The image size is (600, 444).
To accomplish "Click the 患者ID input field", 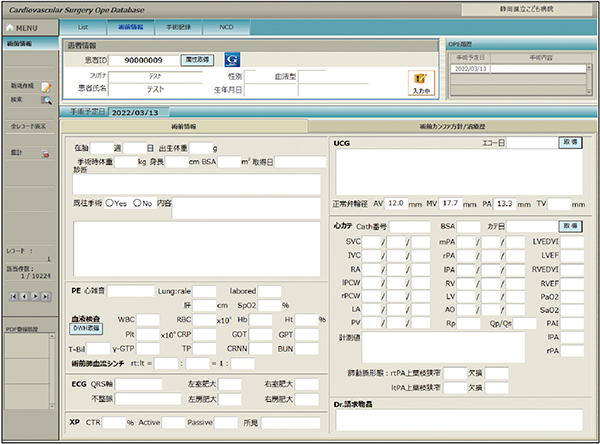I will click(143, 60).
